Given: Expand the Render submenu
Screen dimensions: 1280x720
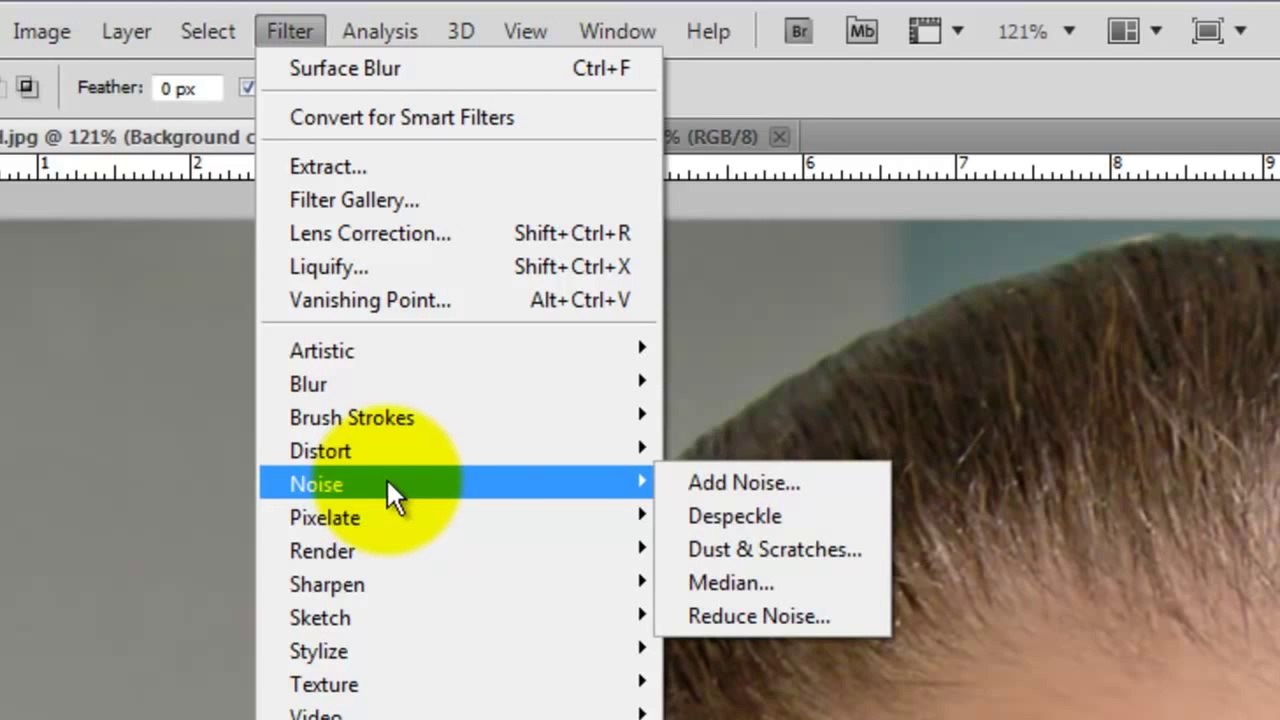Looking at the screenshot, I should 459,551.
